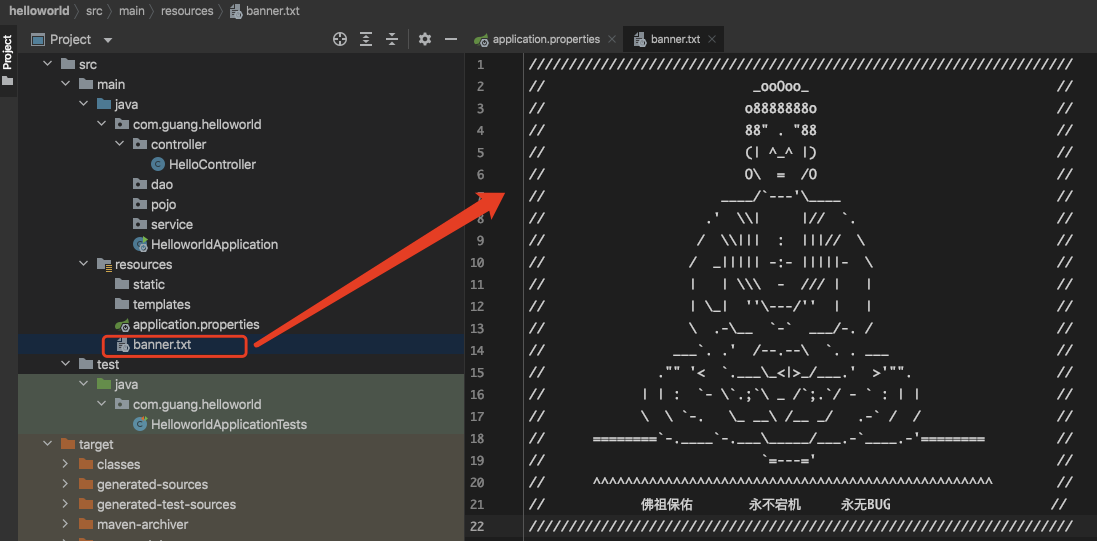
Task: Click resources in the breadcrumb bar
Action: [x=187, y=12]
